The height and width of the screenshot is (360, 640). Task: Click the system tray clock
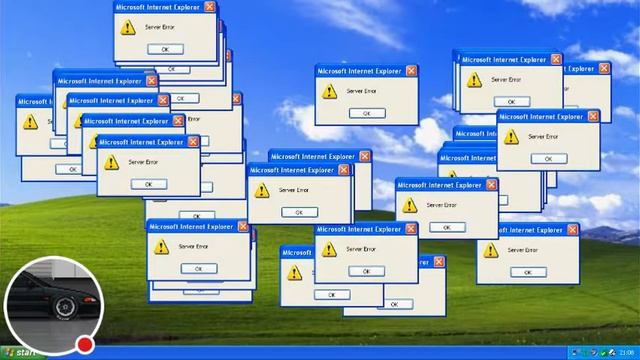(627, 353)
